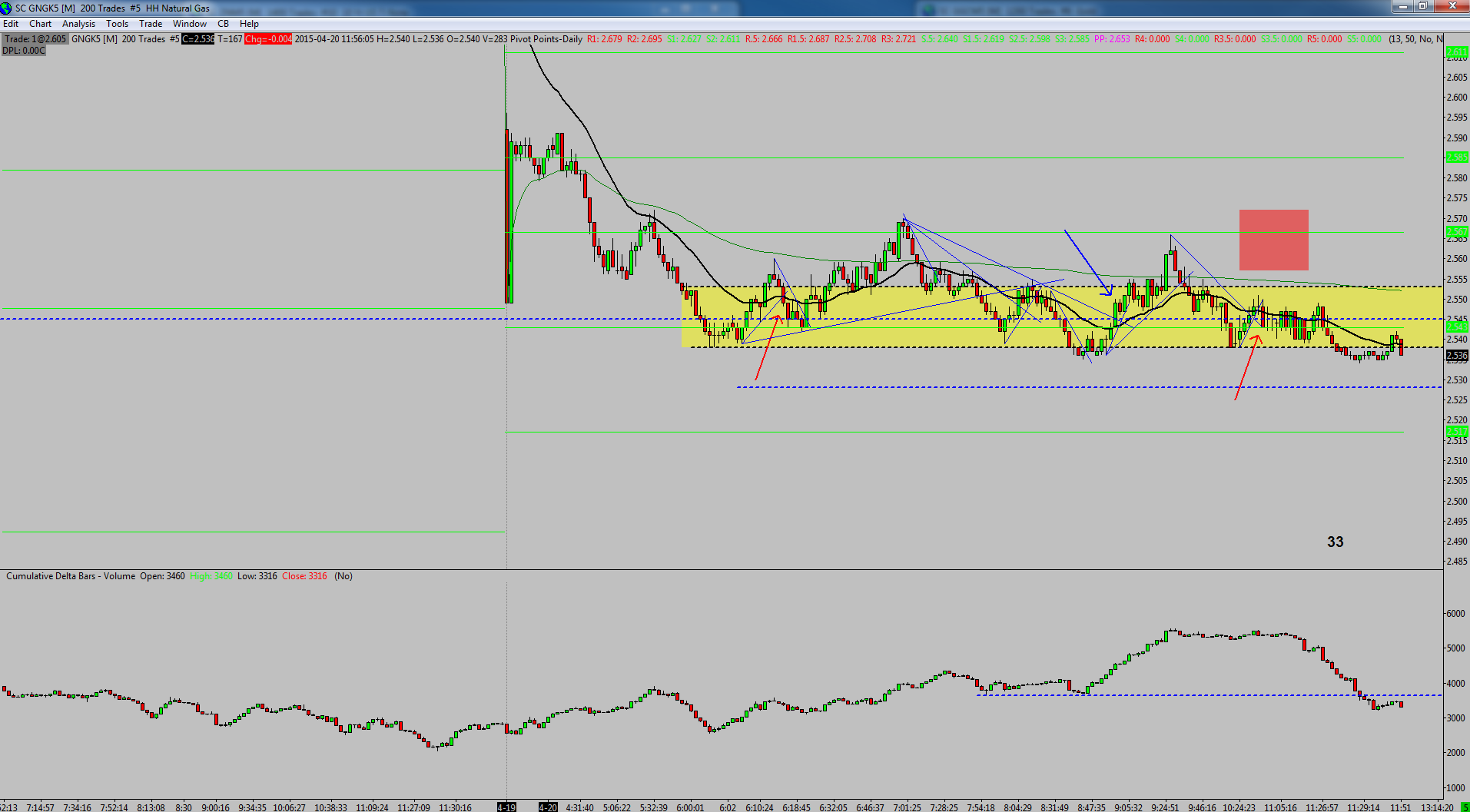Close the SC GNGK5 chart window

(1451, 6)
